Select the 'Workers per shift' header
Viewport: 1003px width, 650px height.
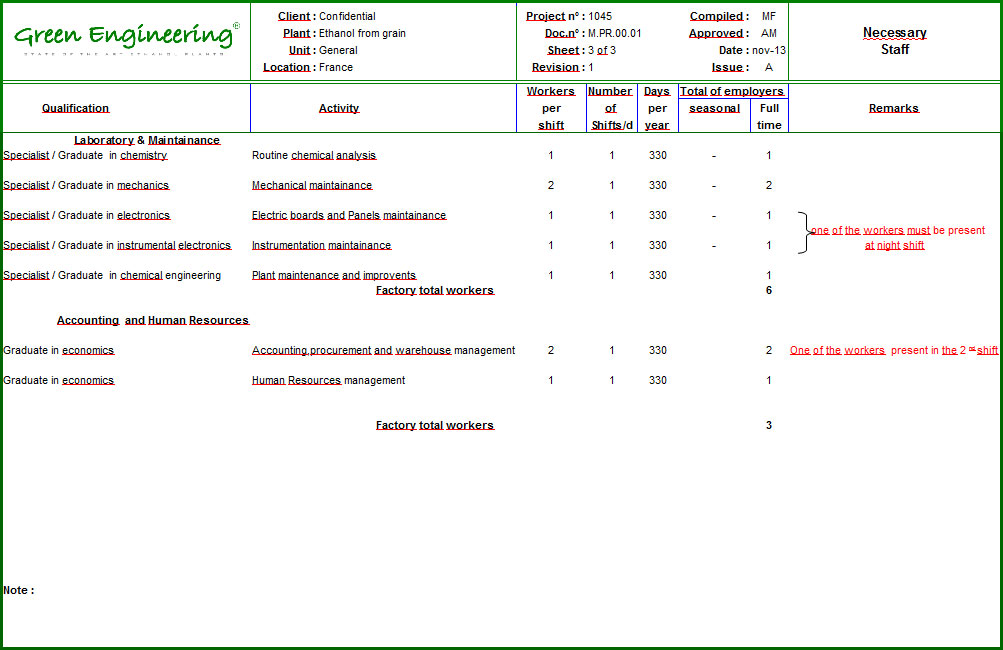click(x=551, y=108)
